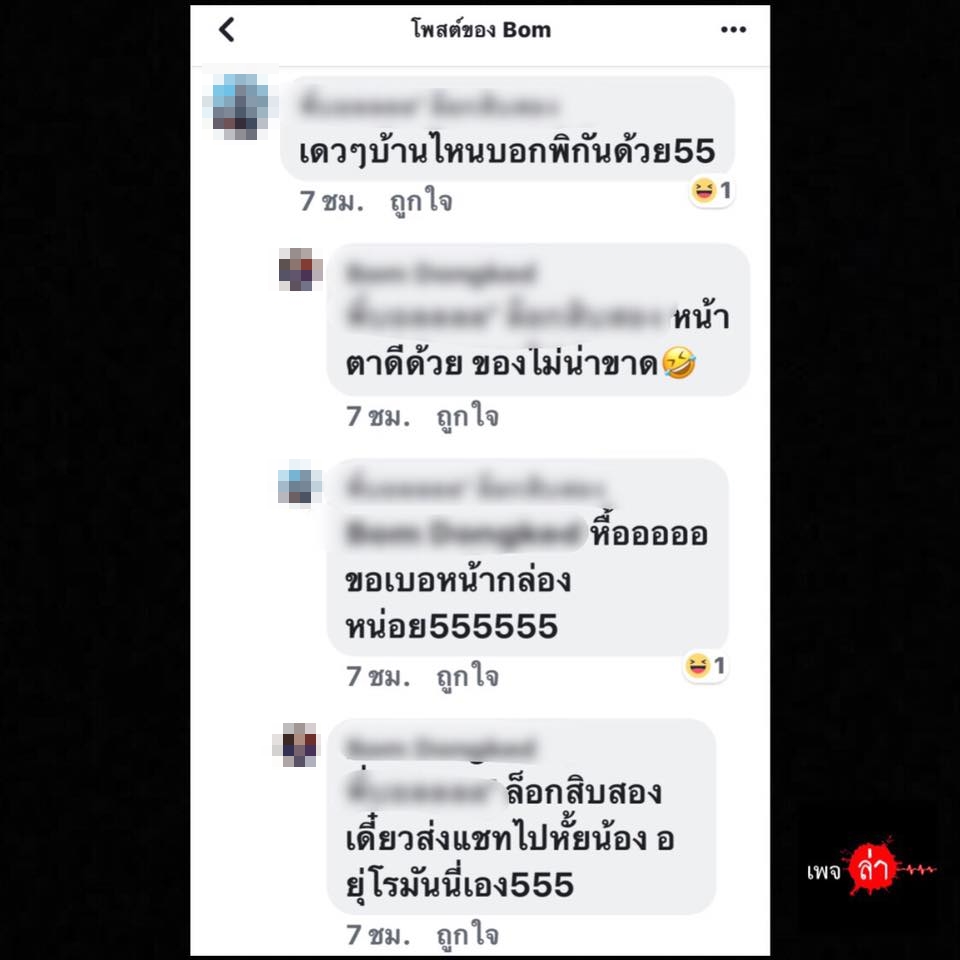
Task: Open the first commenter's pixelated avatar
Action: pyautogui.click(x=240, y=106)
